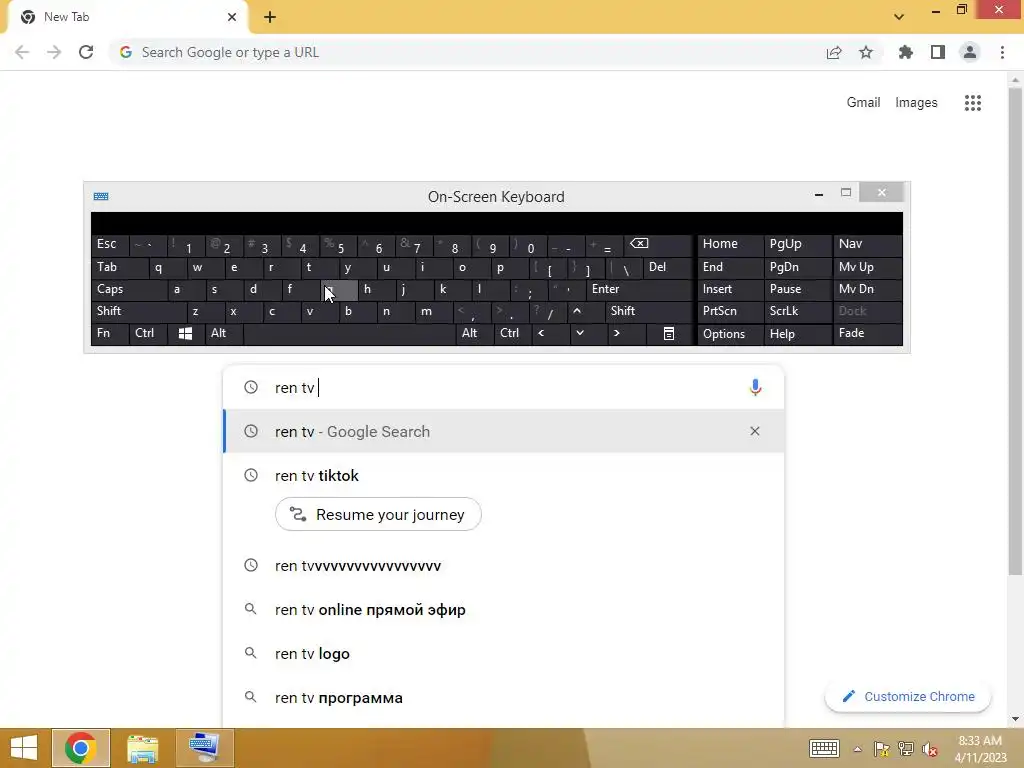Click the Action Center flag icon
The height and width of the screenshot is (768, 1024).
[x=881, y=749]
